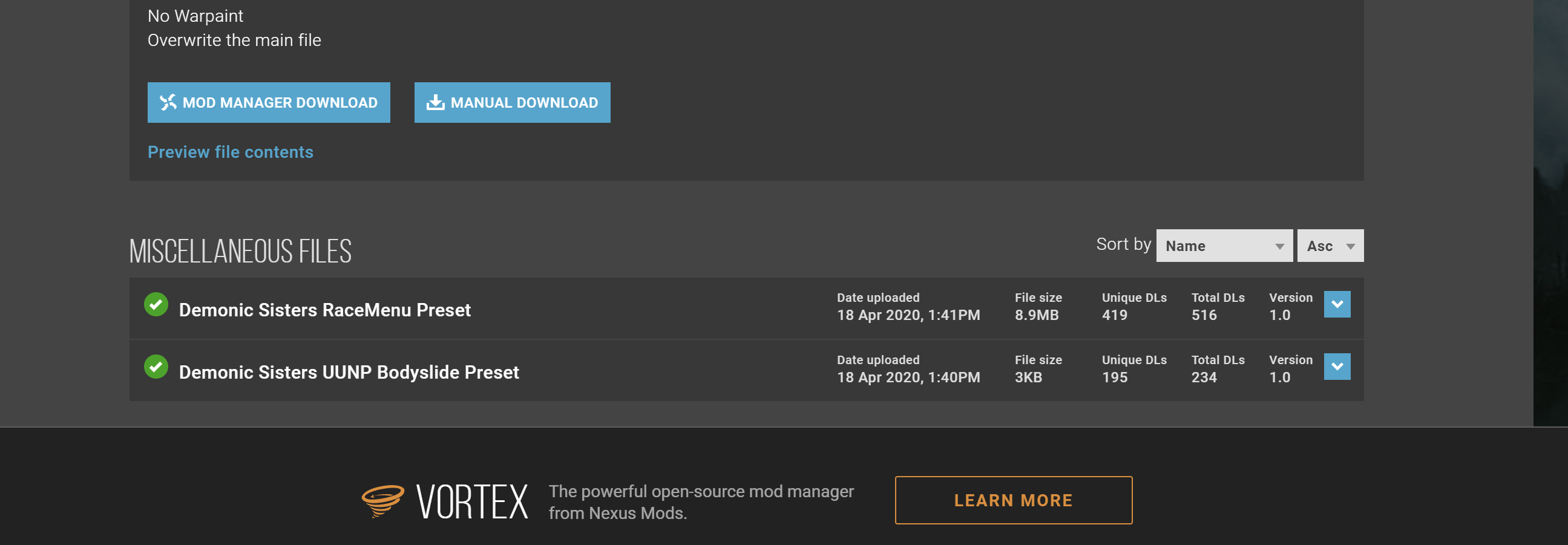
Task: Click the Manual Download button
Action: (x=512, y=102)
